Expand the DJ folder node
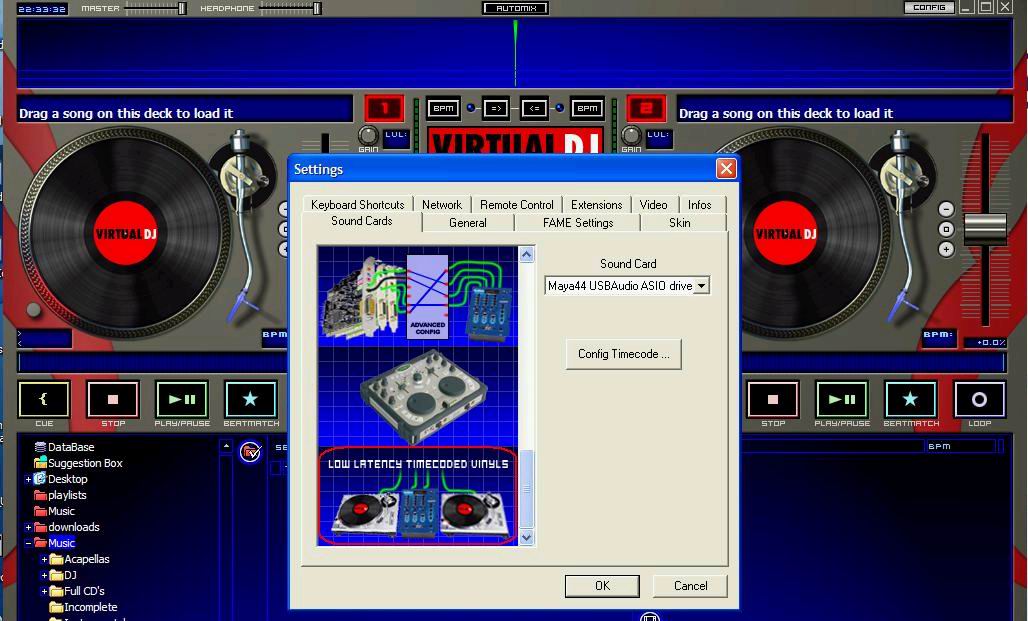The width and height of the screenshot is (1028, 621). (x=44, y=575)
